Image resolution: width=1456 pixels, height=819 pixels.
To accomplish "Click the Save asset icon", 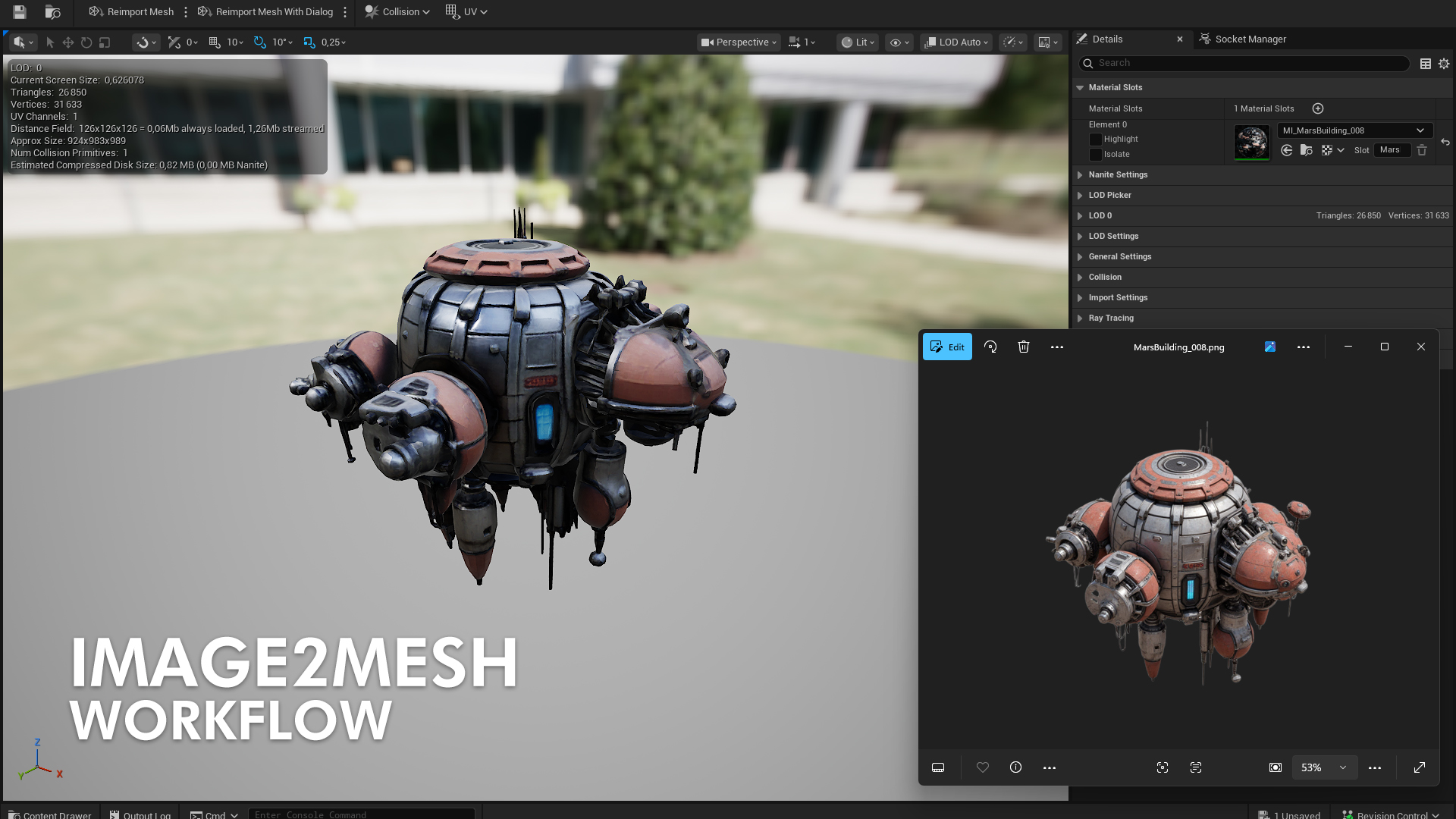I will [x=20, y=11].
